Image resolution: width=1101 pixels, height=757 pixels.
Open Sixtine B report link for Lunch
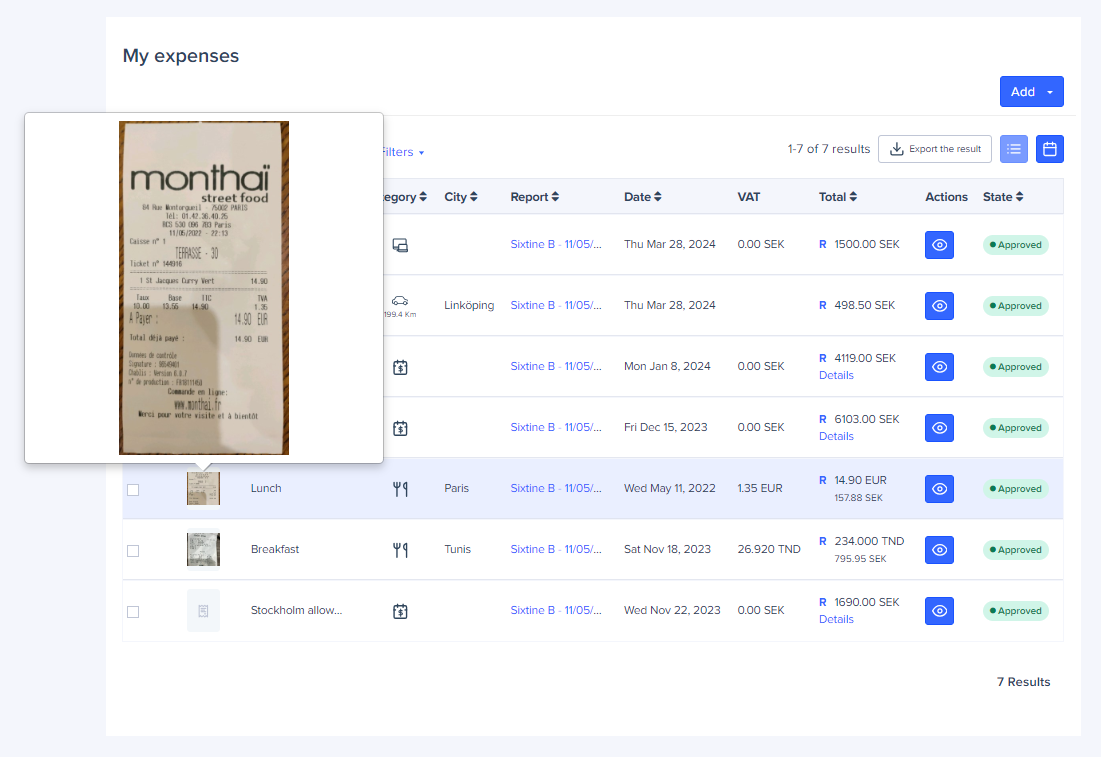coord(556,489)
